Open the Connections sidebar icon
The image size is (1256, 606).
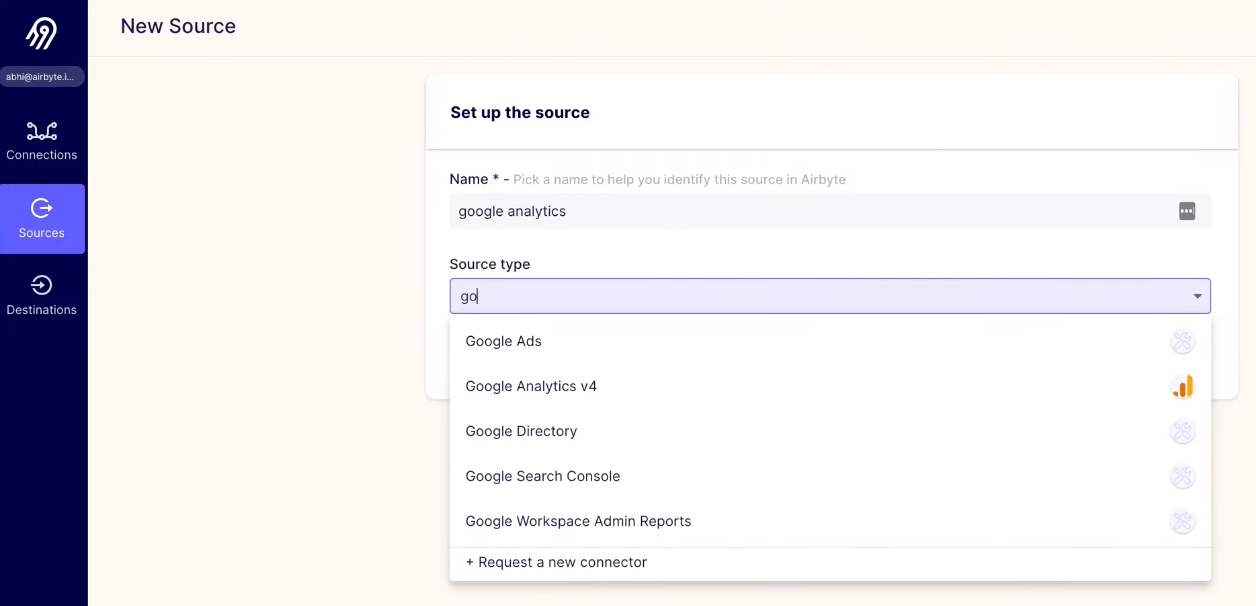[42, 131]
